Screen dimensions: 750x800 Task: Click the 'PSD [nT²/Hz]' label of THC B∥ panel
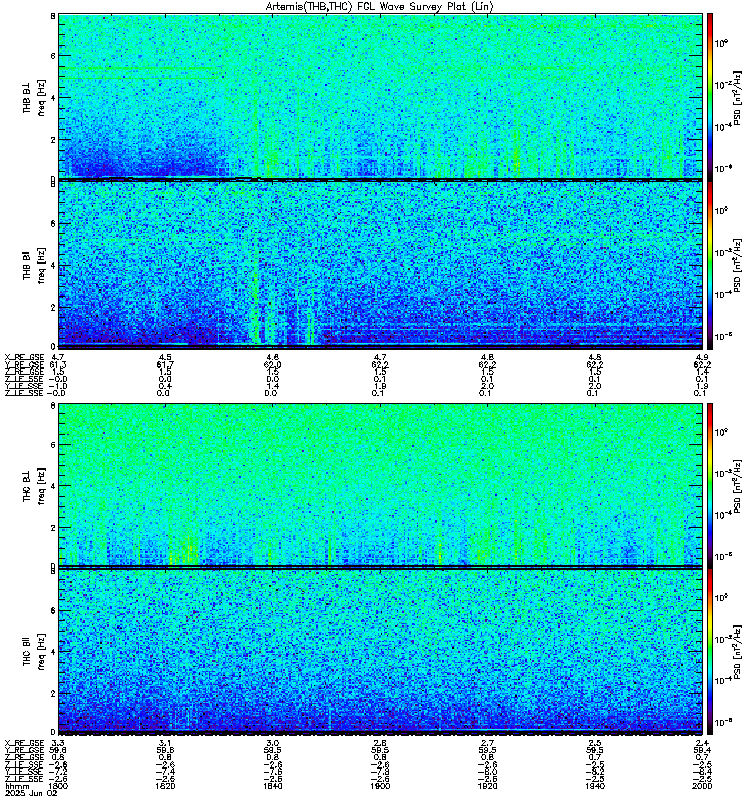738,652
